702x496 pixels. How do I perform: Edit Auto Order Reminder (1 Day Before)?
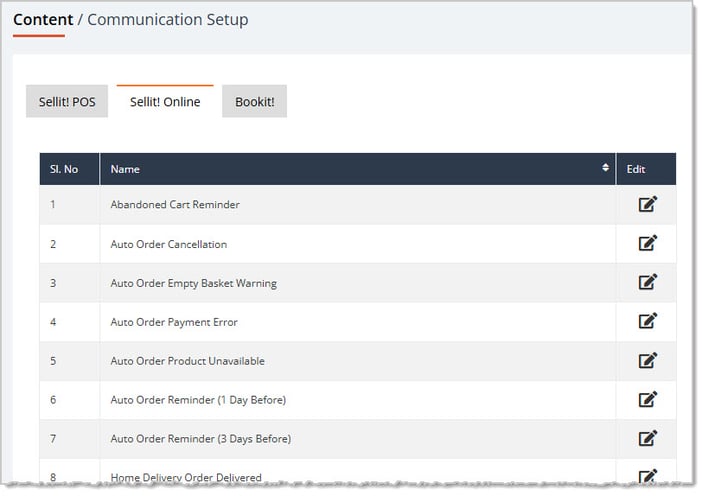click(647, 399)
